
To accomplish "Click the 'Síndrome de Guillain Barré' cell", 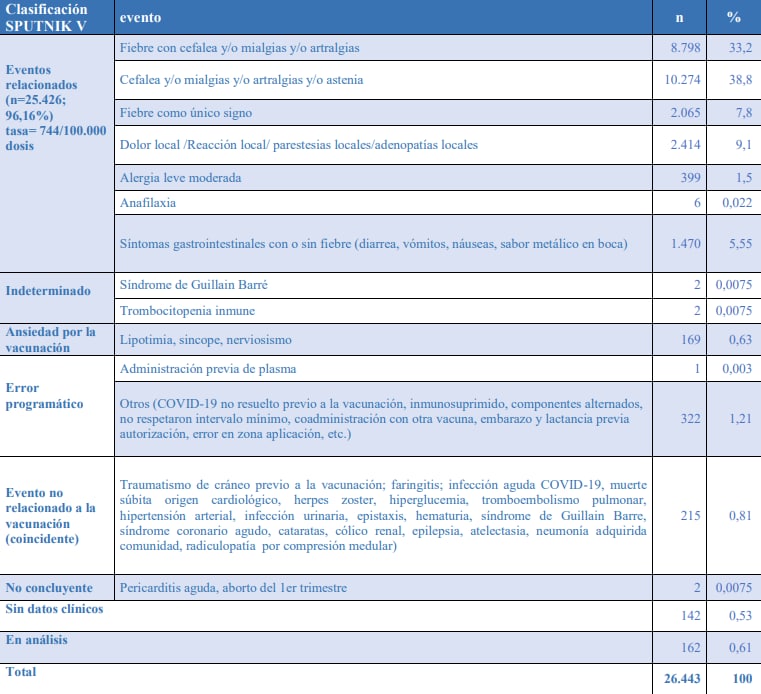I will click(x=194, y=285).
